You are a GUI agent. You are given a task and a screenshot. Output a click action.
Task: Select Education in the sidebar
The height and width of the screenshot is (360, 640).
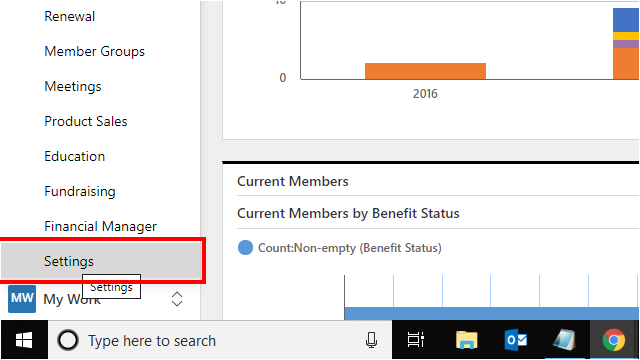pyautogui.click(x=74, y=156)
